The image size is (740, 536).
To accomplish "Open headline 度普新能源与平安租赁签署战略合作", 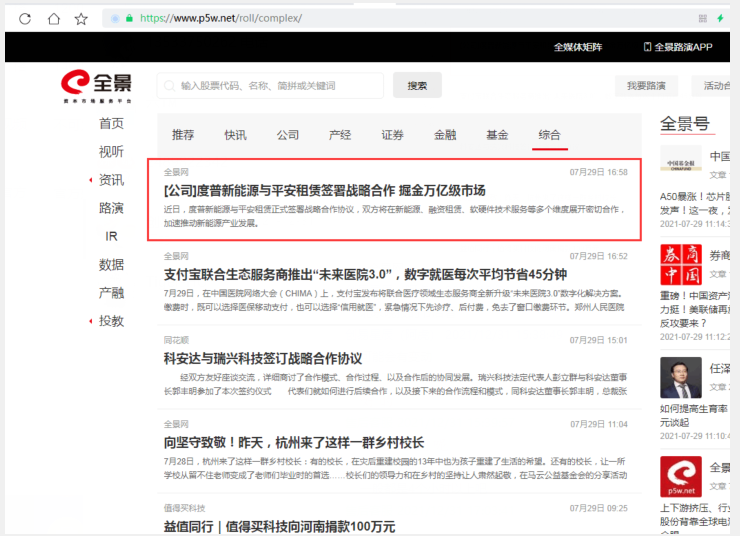I will (x=325, y=191).
